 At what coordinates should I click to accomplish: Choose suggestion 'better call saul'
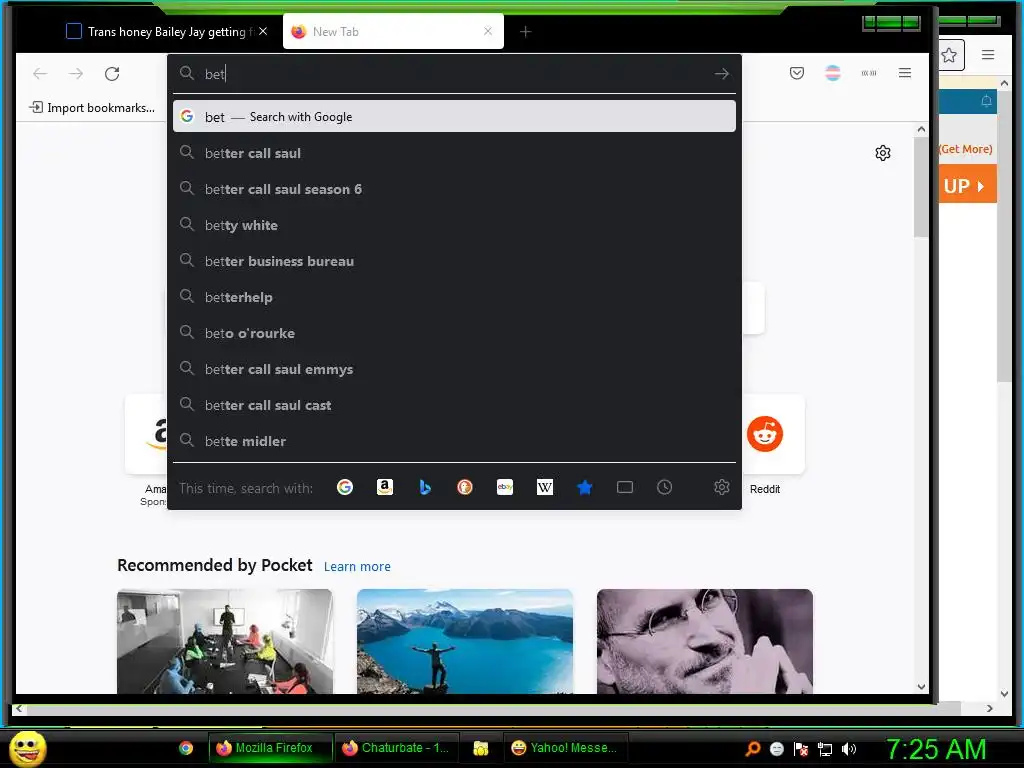[454, 153]
